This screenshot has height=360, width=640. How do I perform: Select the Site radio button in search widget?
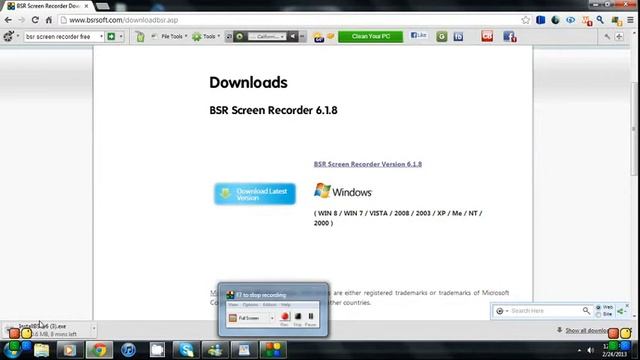pyautogui.click(x=598, y=314)
